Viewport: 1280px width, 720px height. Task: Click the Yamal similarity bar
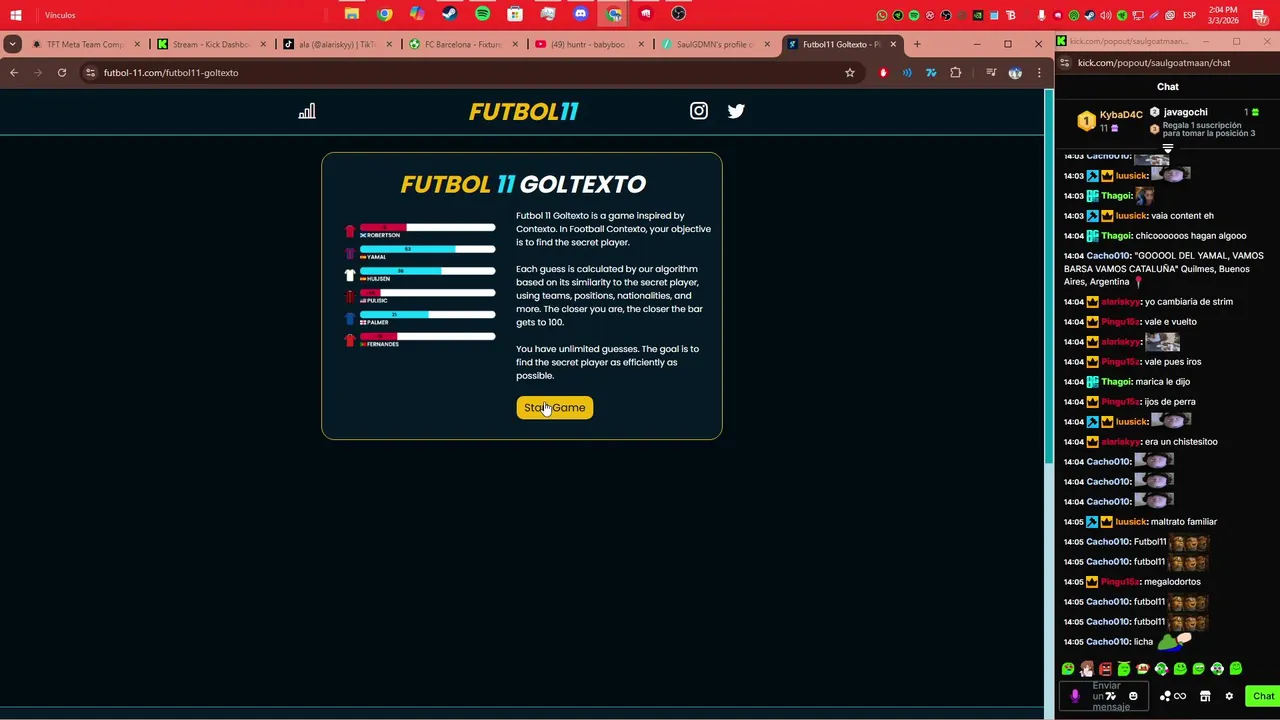point(427,249)
